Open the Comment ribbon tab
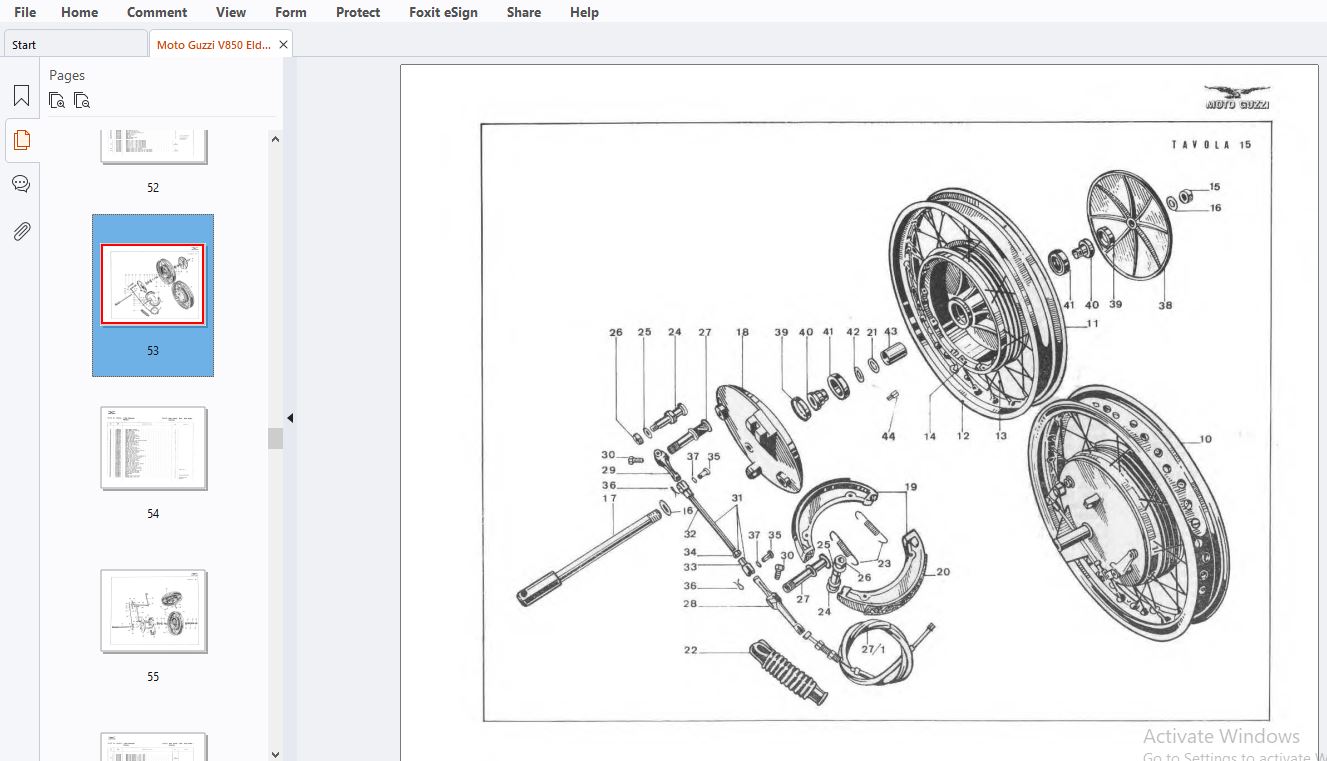The image size is (1327, 761). pyautogui.click(x=157, y=12)
